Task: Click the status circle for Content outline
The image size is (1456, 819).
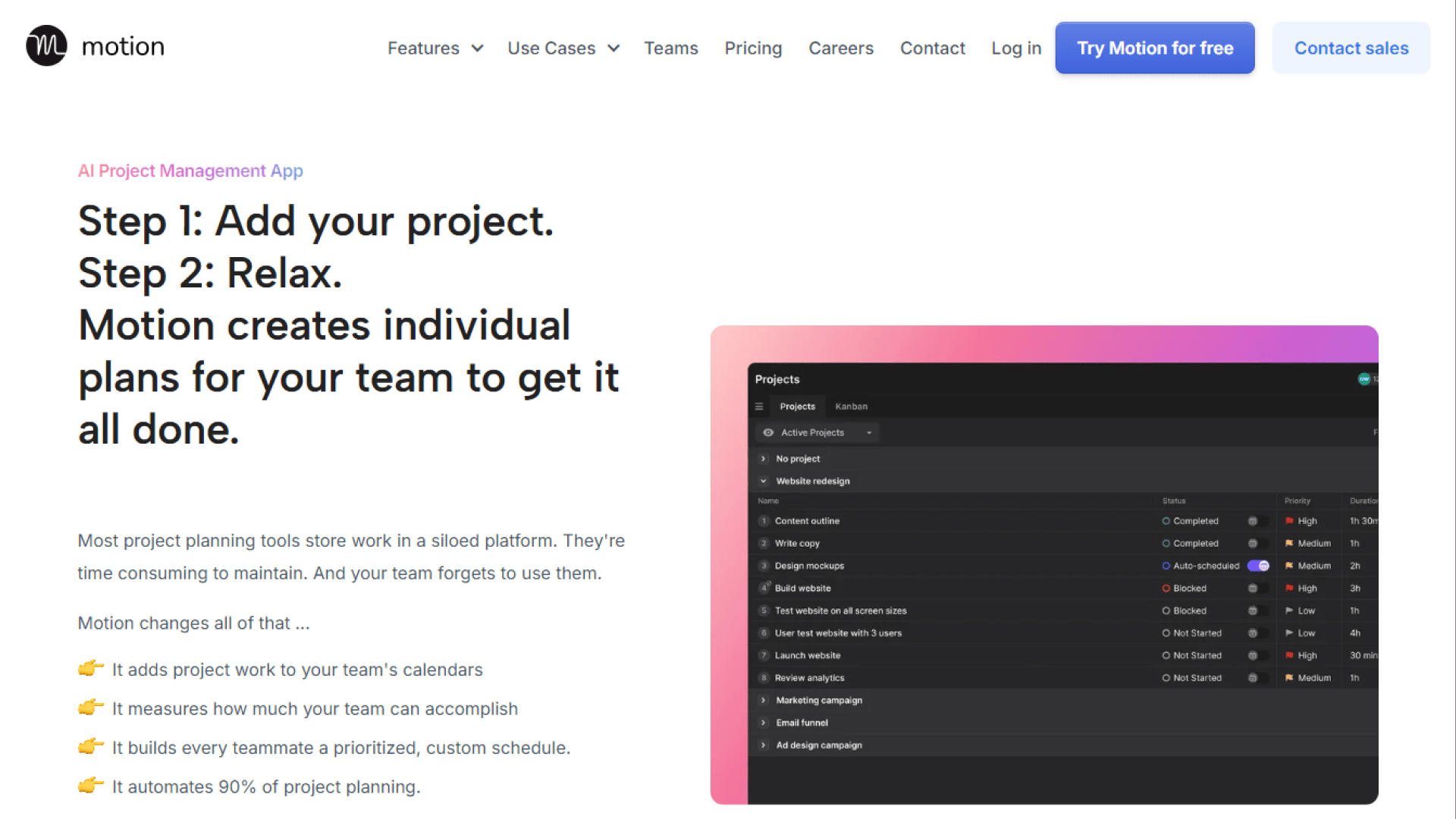Action: [1166, 521]
